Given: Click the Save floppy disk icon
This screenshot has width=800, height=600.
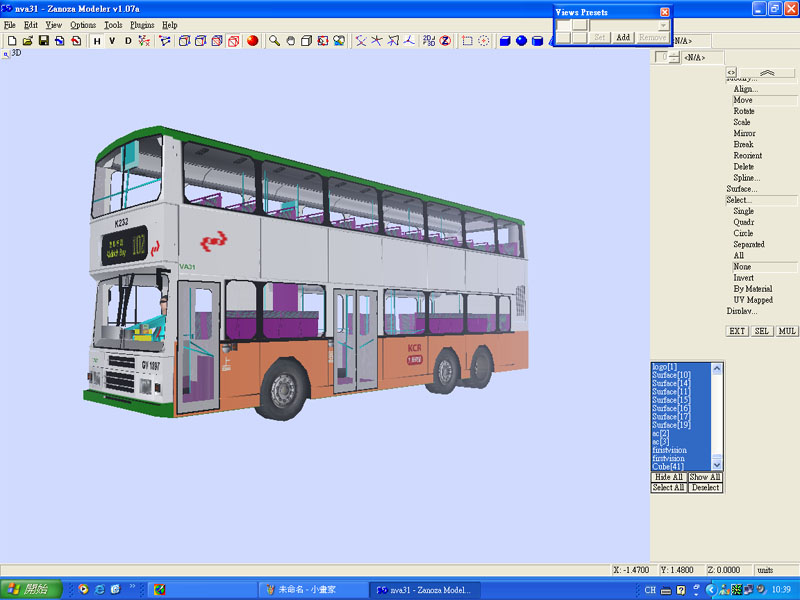Looking at the screenshot, I should (x=44, y=41).
